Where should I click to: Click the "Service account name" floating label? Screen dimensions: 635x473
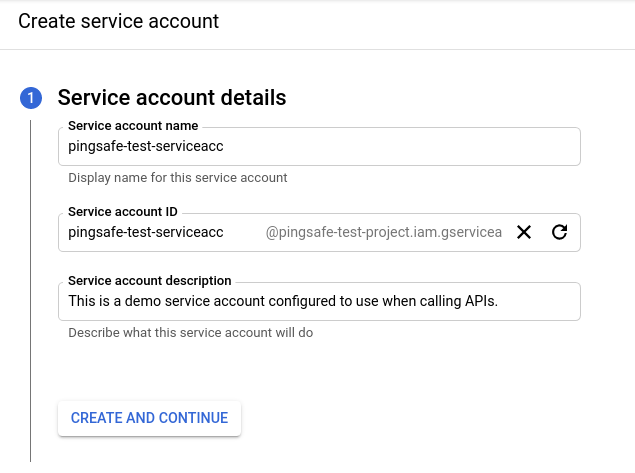click(x=133, y=126)
